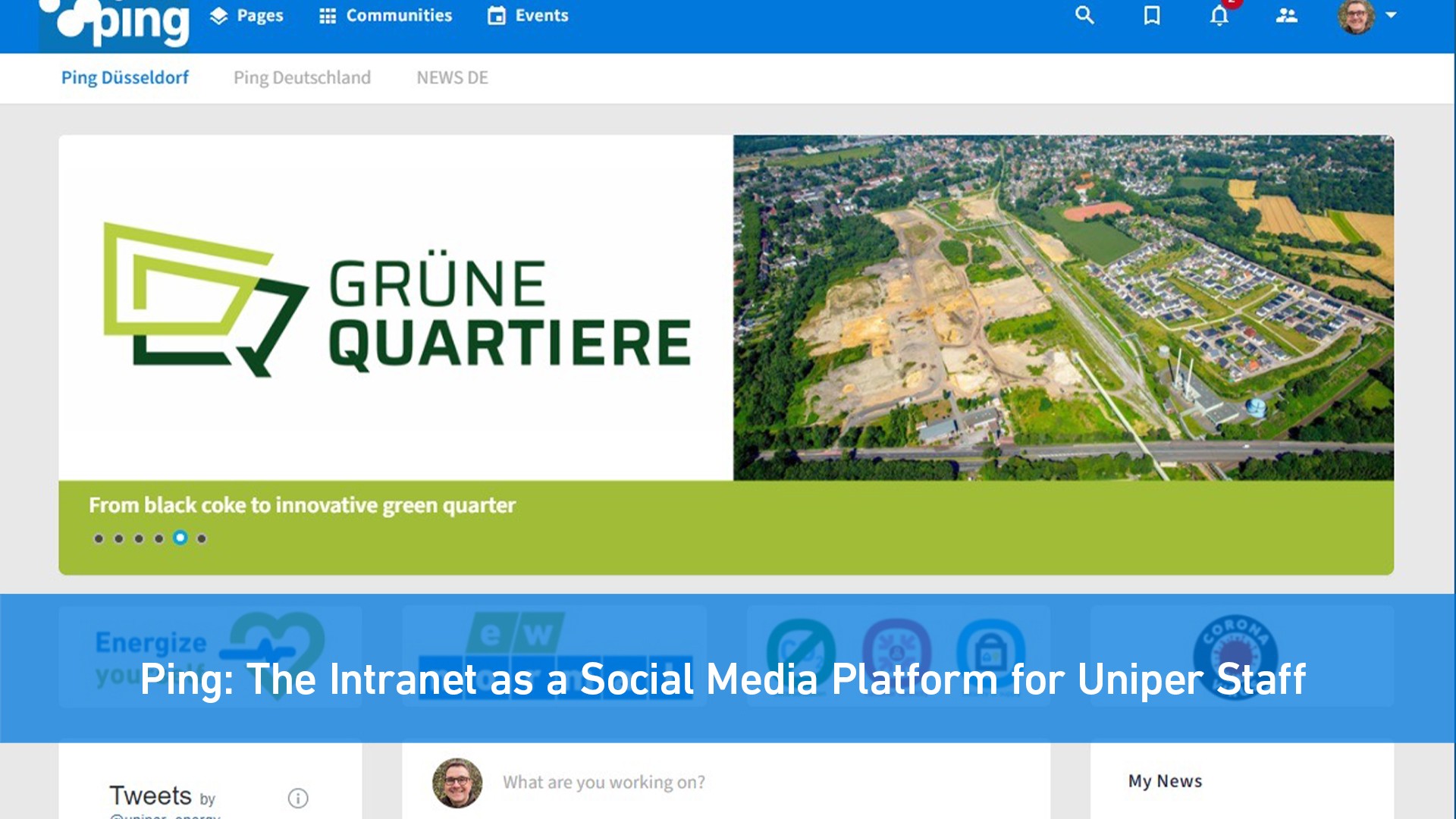Open the people/contacts icon
Viewport: 1456px width, 819px height.
[x=1285, y=15]
